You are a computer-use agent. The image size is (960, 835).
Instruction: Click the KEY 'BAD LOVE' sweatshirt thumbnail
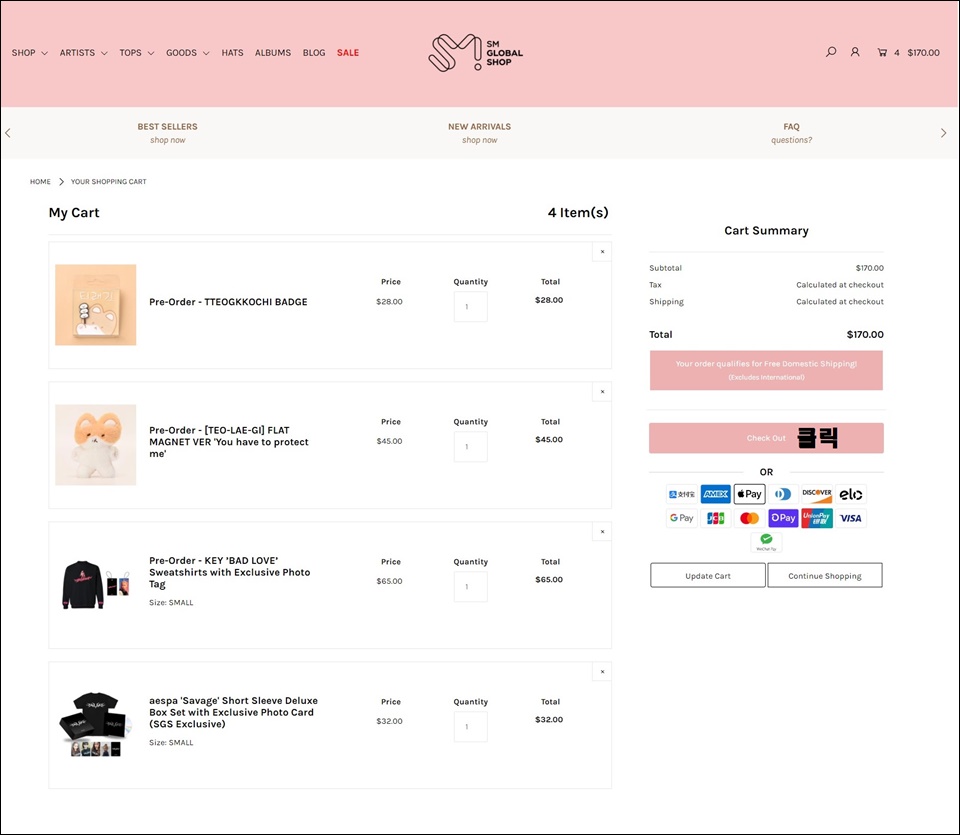click(x=96, y=585)
